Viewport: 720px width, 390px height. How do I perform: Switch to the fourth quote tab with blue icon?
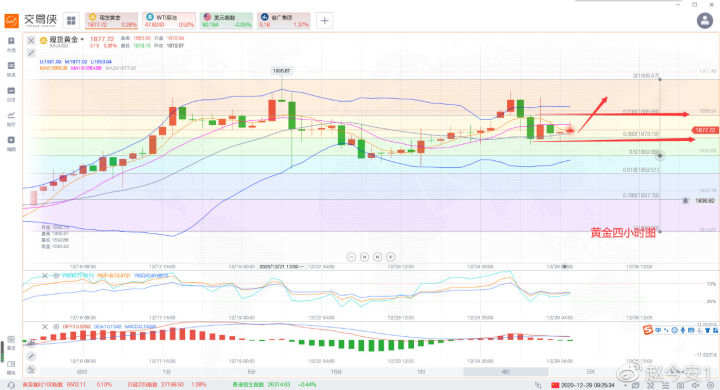(x=284, y=21)
